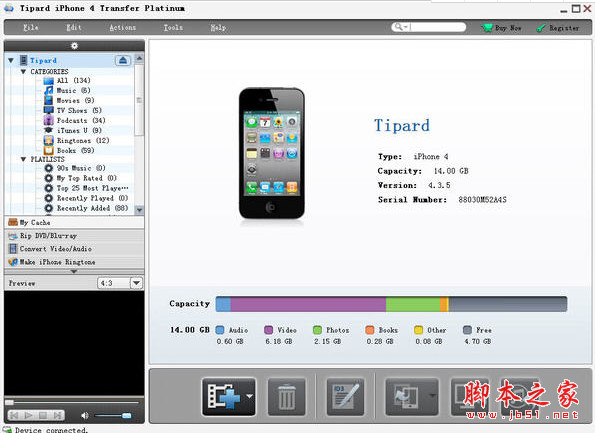Collapse the PLAYLISTS tree section
Viewport: 595px width, 433px height.
point(24,159)
